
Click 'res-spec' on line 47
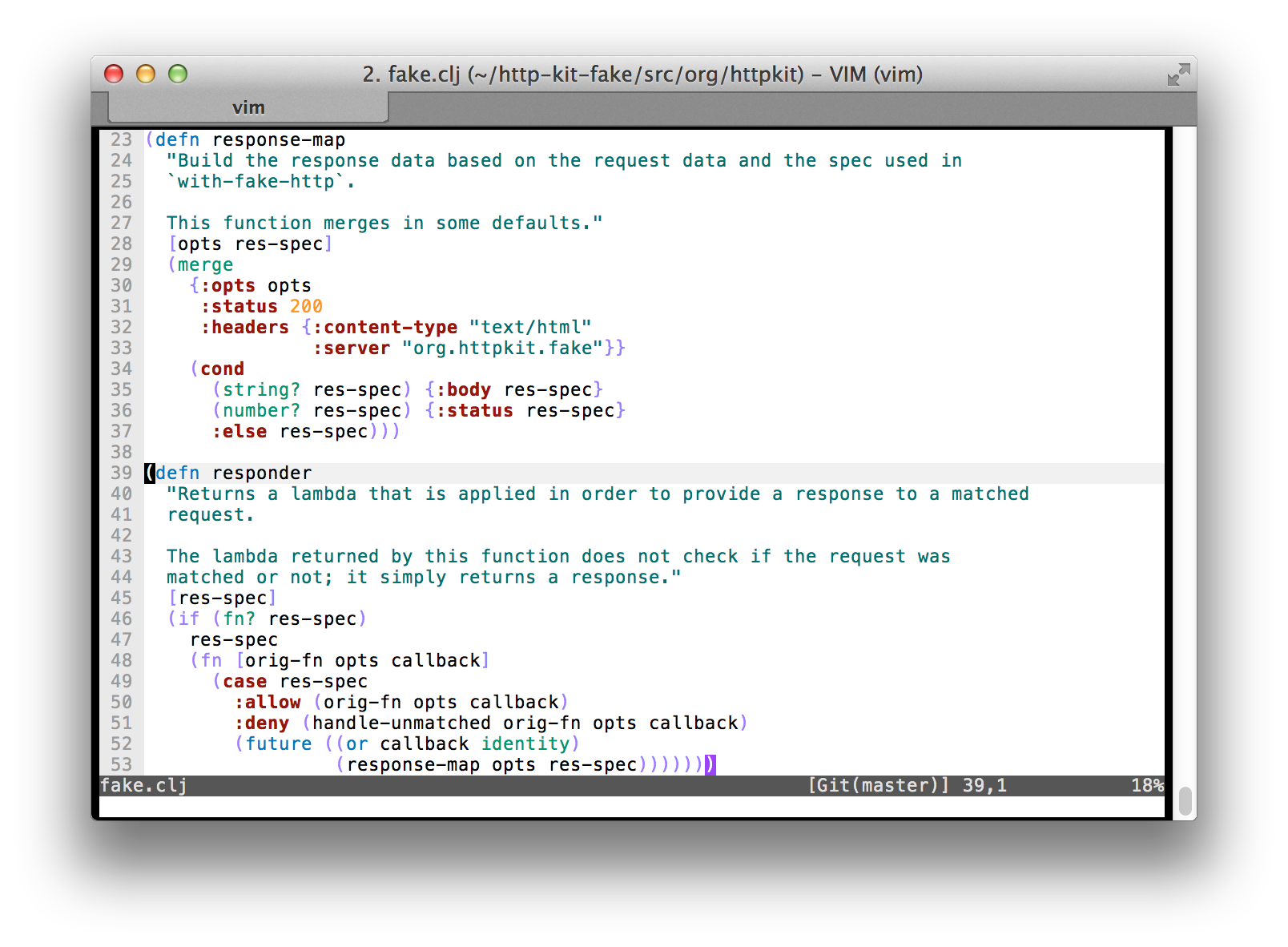point(233,639)
